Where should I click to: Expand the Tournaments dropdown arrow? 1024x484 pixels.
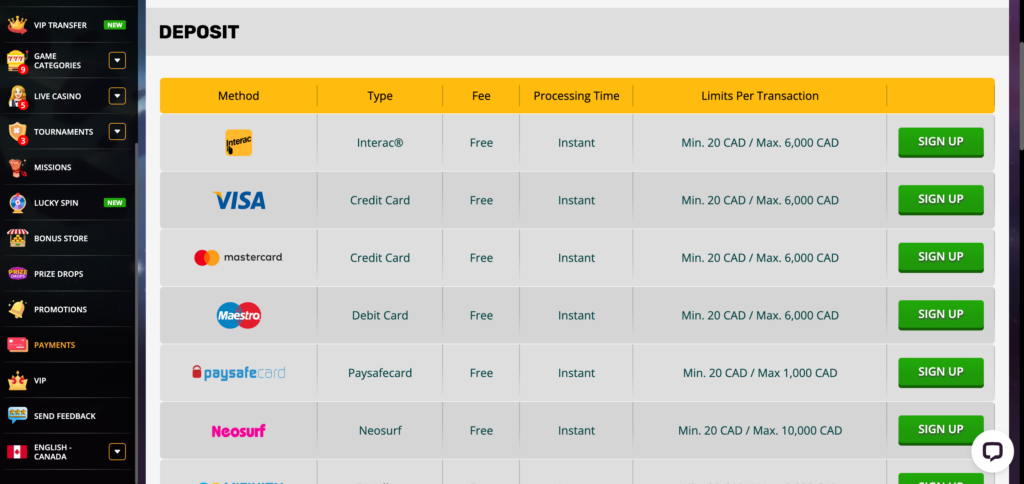tap(117, 131)
